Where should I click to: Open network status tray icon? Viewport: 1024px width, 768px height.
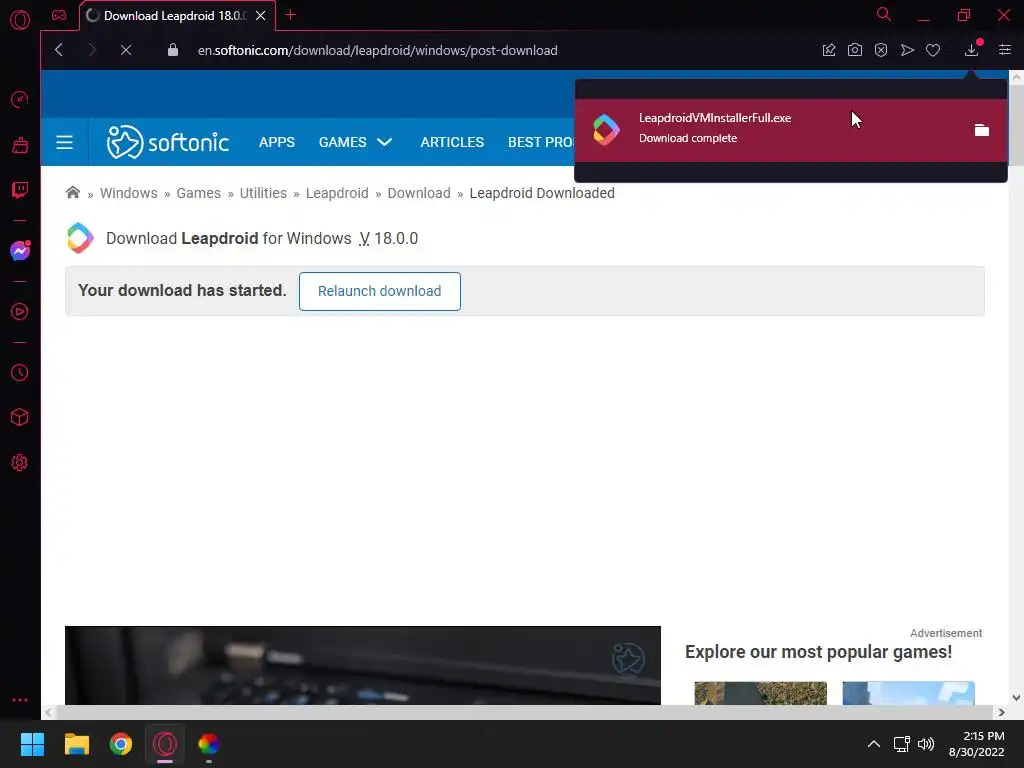pyautogui.click(x=902, y=744)
